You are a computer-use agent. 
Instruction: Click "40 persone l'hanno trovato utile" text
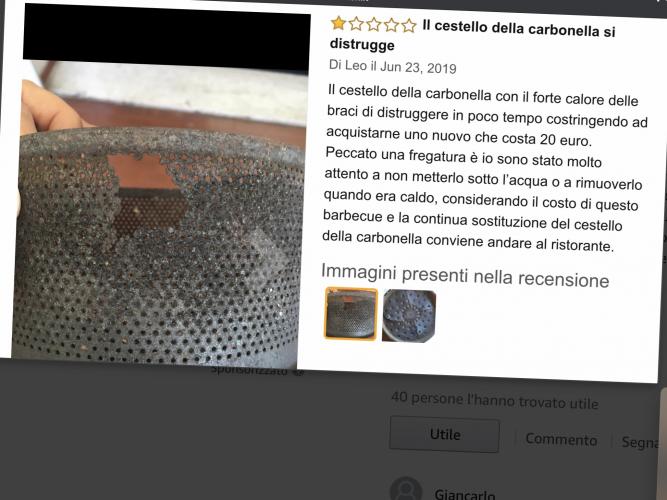point(495,400)
